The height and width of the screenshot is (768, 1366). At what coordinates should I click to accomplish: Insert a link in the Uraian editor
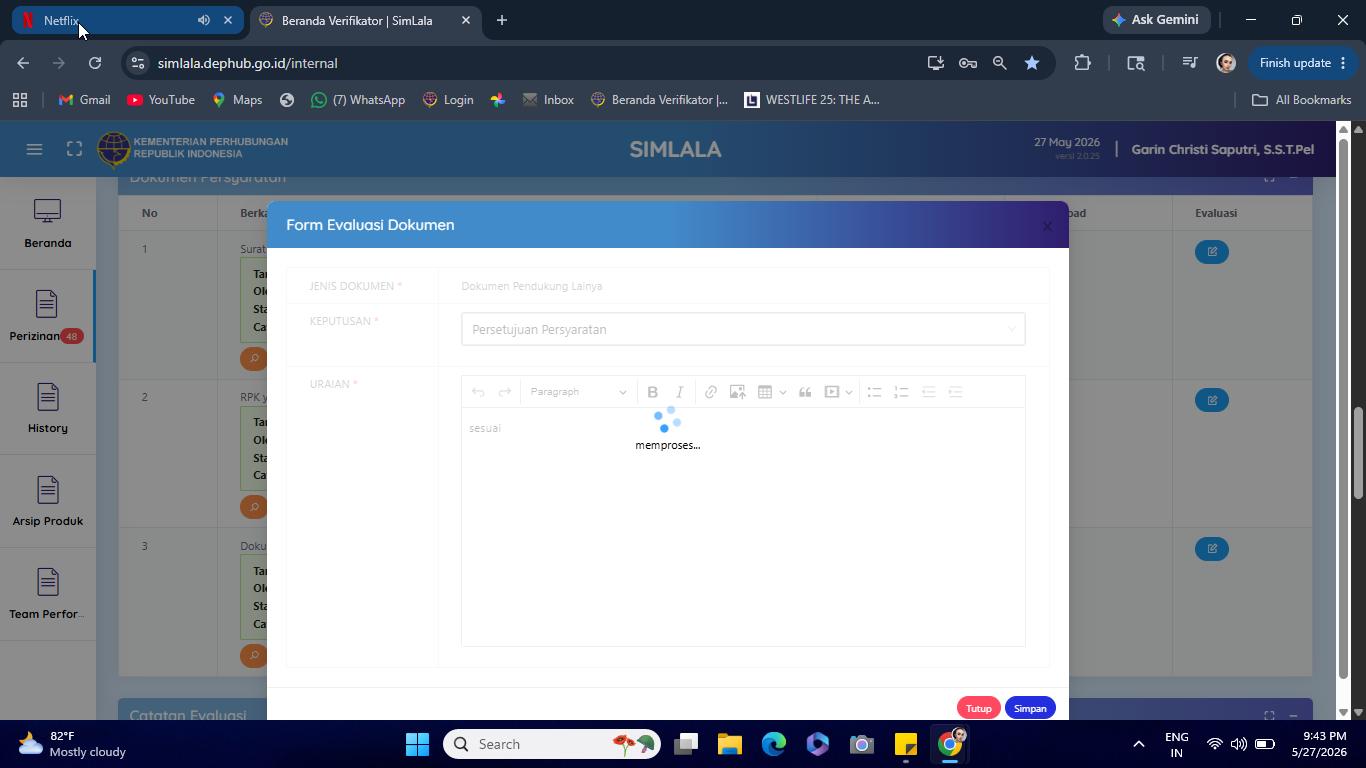coord(710,392)
